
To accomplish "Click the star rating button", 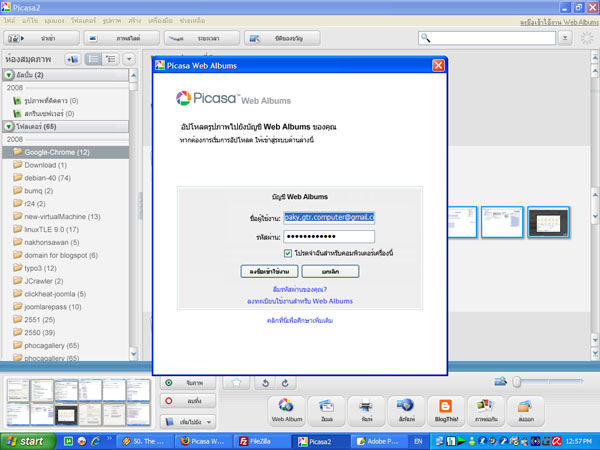I will pyautogui.click(x=236, y=383).
